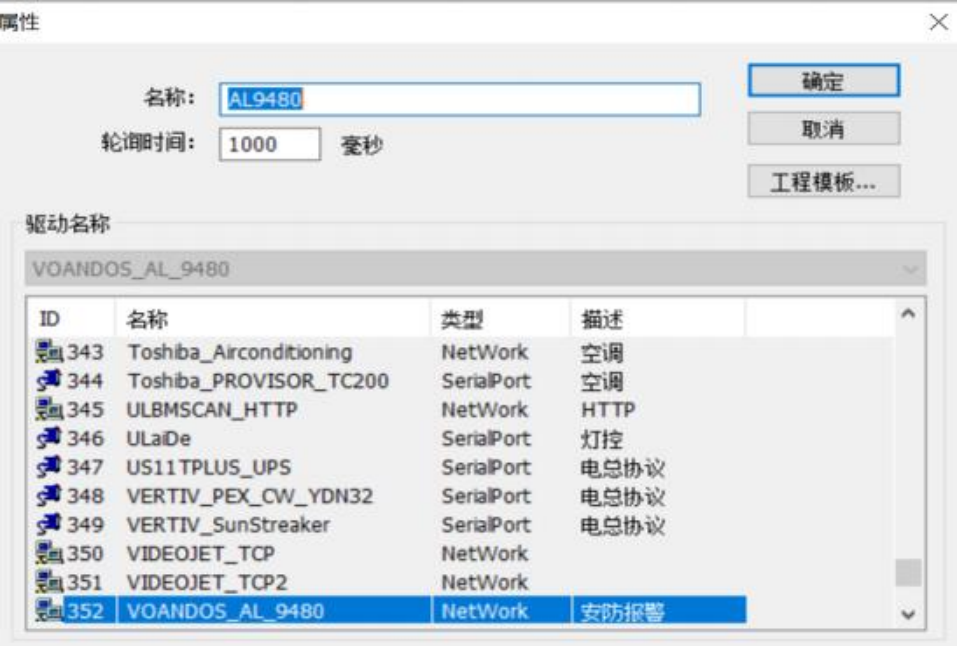Image resolution: width=957 pixels, height=647 pixels.
Task: Select ULaiDe driver row
Action: point(159,438)
